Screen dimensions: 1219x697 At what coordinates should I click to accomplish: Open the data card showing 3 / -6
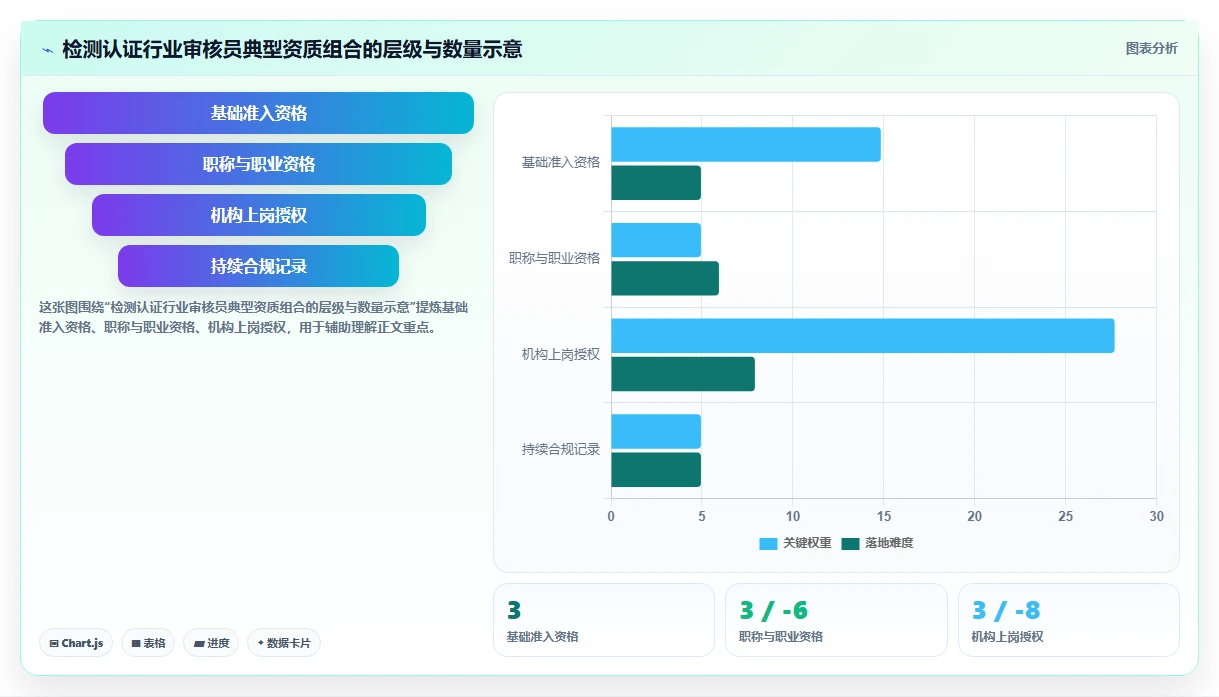(x=836, y=620)
